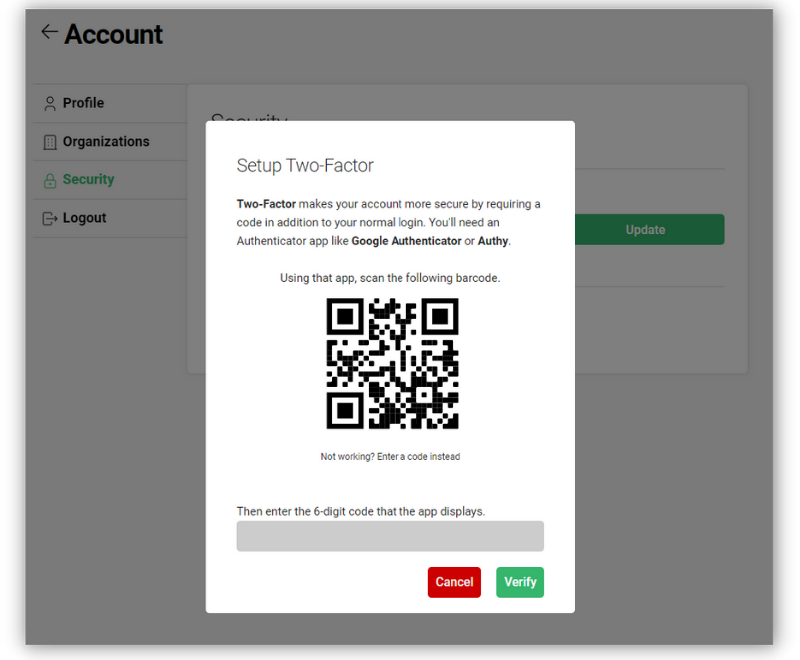800x660 pixels.
Task: Click the Security padlock icon
Action: coord(50,181)
